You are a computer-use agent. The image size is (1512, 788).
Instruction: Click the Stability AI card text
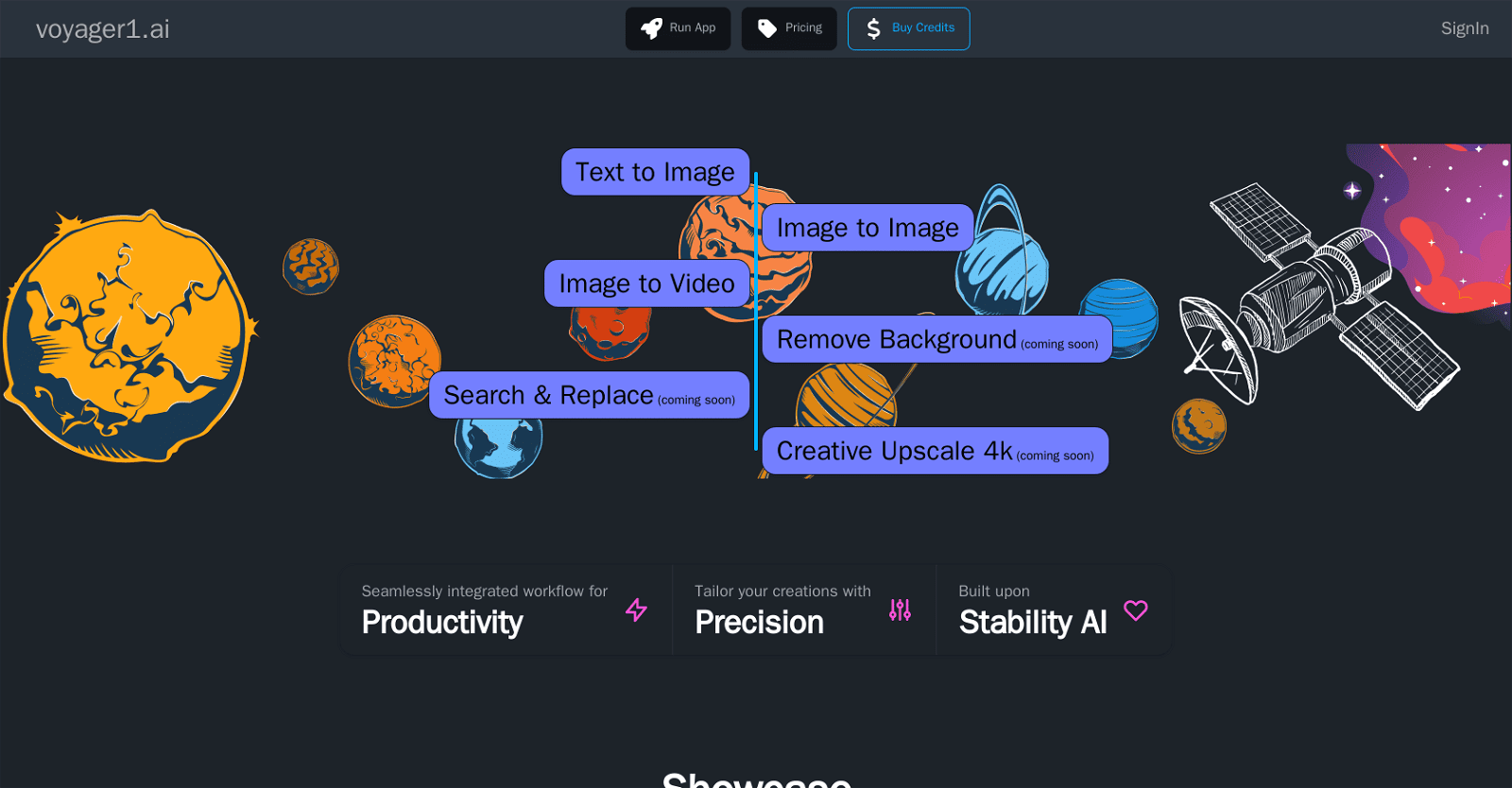[1032, 622]
